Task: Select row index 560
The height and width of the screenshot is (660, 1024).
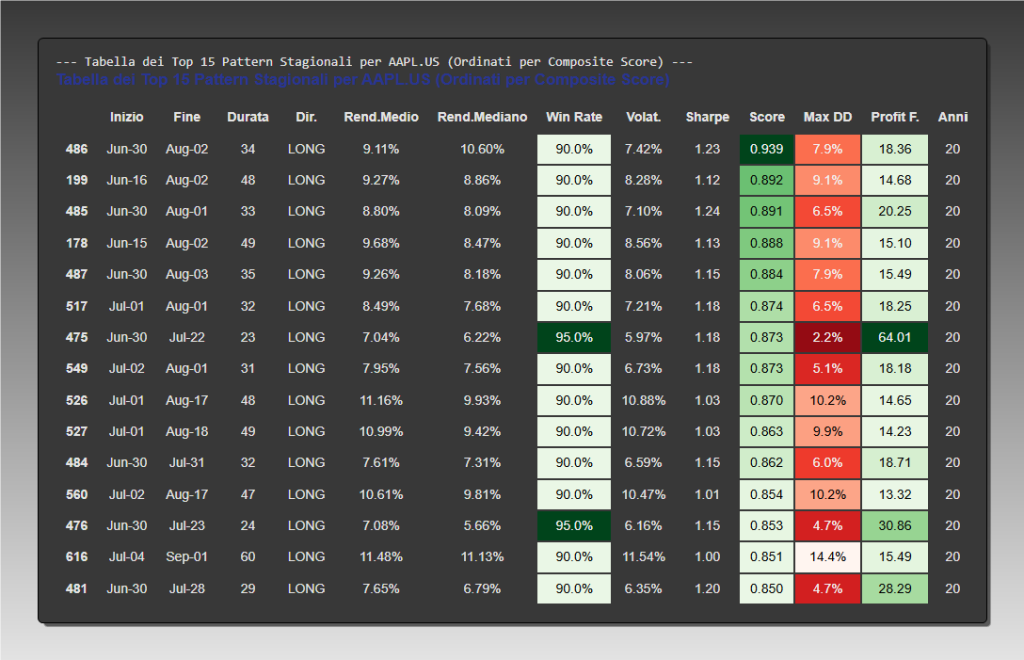Action: [x=76, y=494]
